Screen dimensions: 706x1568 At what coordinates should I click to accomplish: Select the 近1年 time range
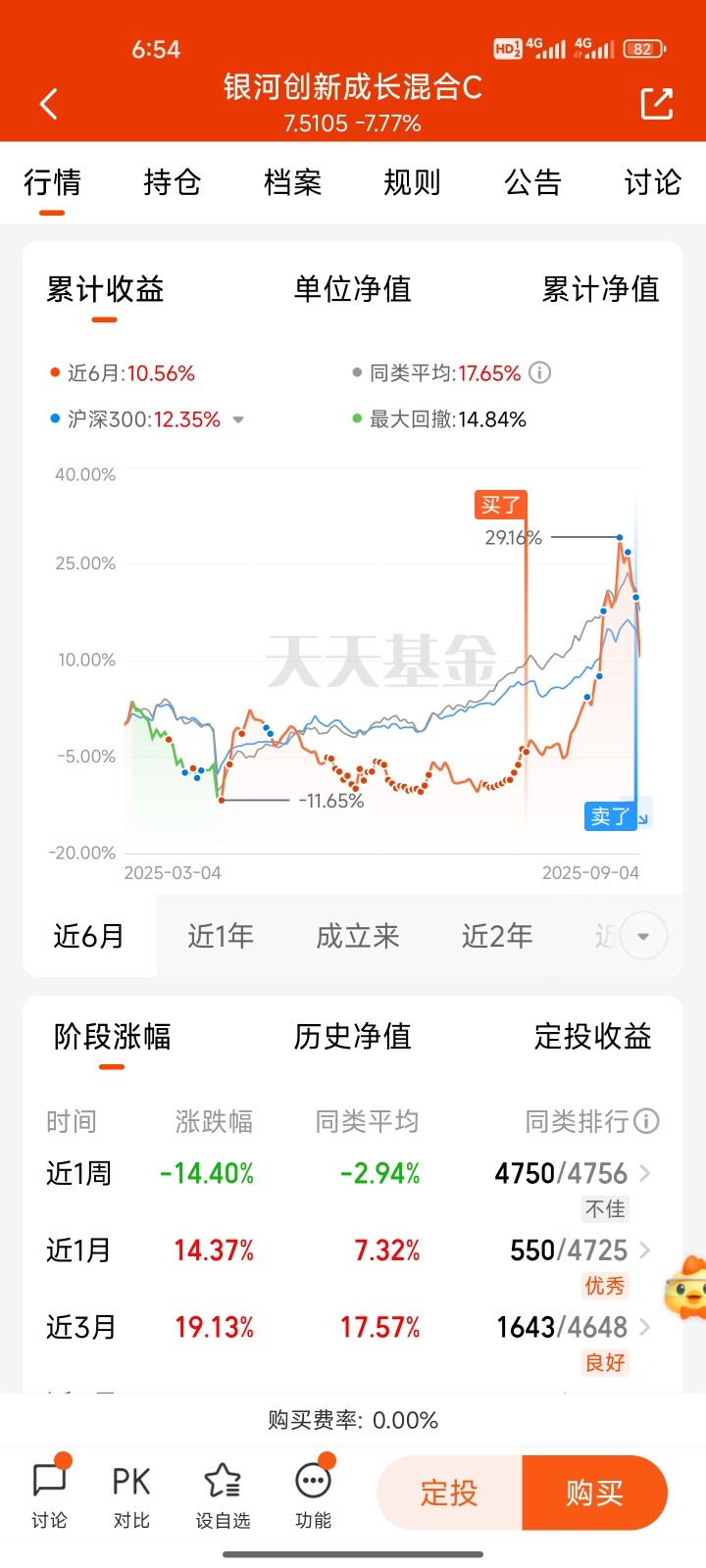pos(221,936)
